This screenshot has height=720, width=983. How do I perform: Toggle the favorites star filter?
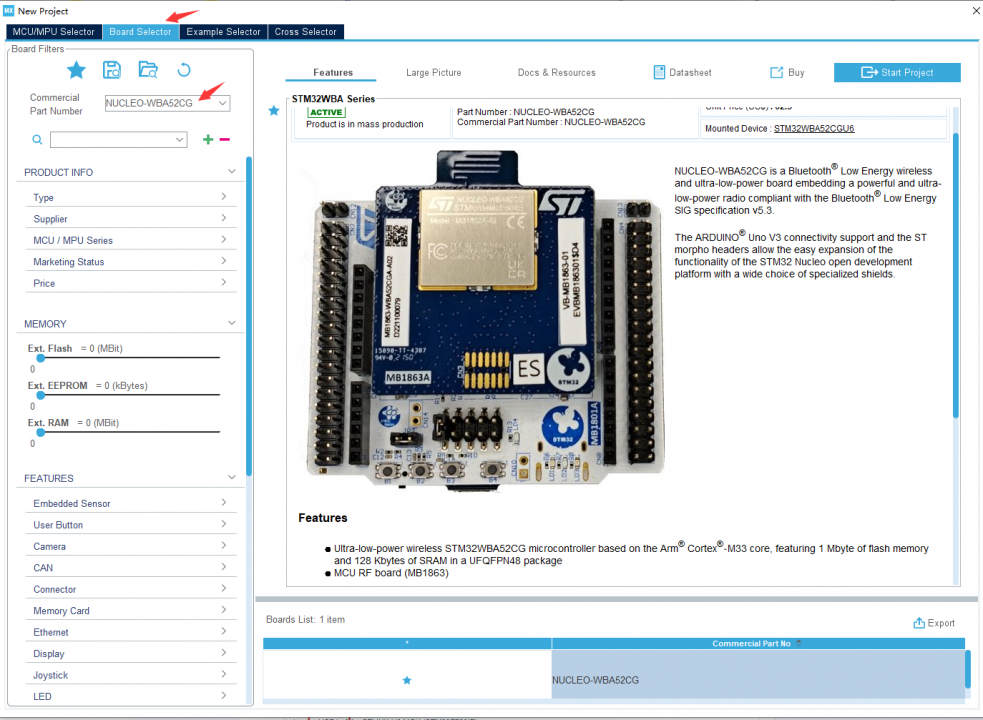[x=76, y=69]
